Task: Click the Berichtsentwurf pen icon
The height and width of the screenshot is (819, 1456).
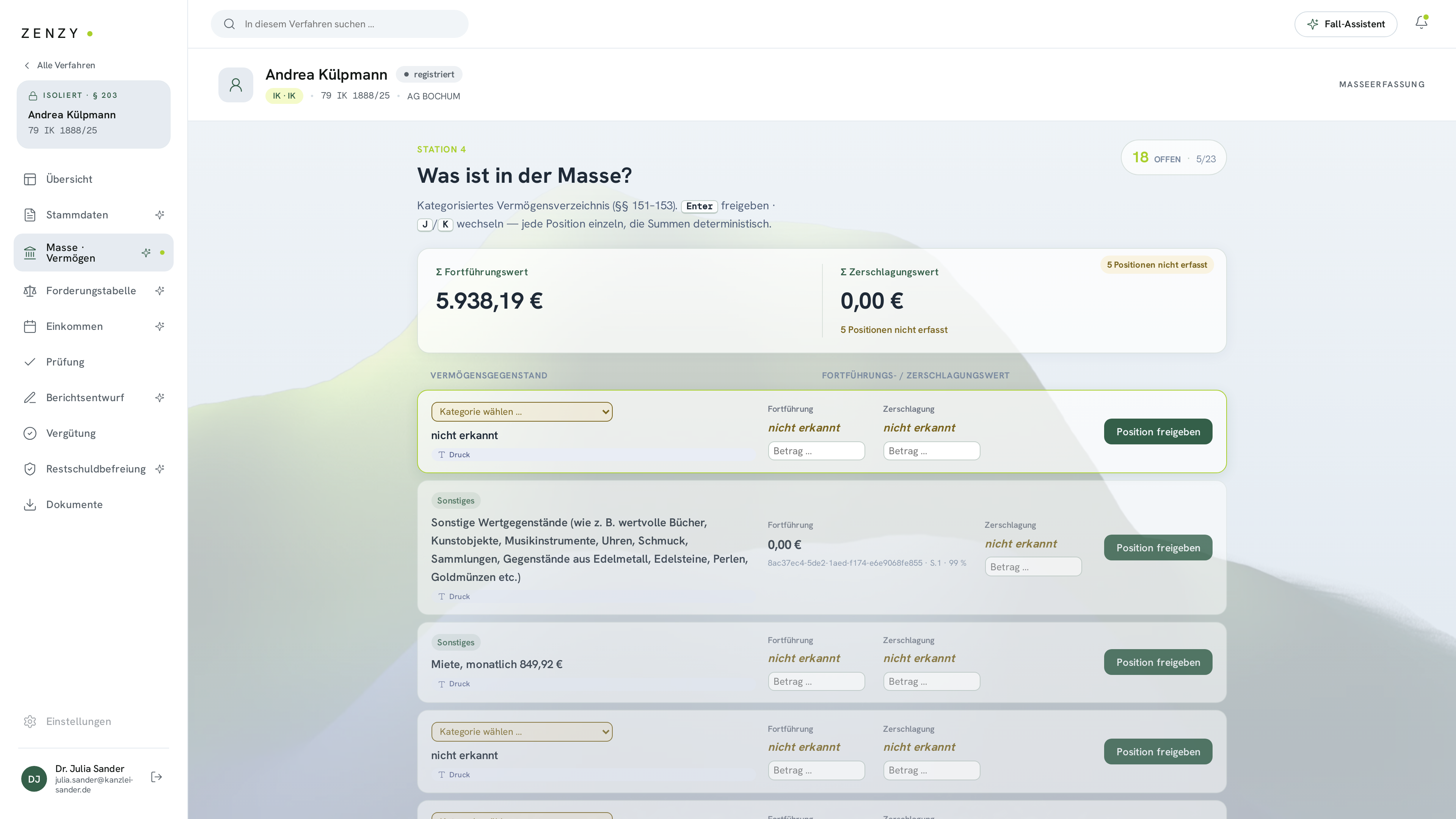Action: click(30, 397)
